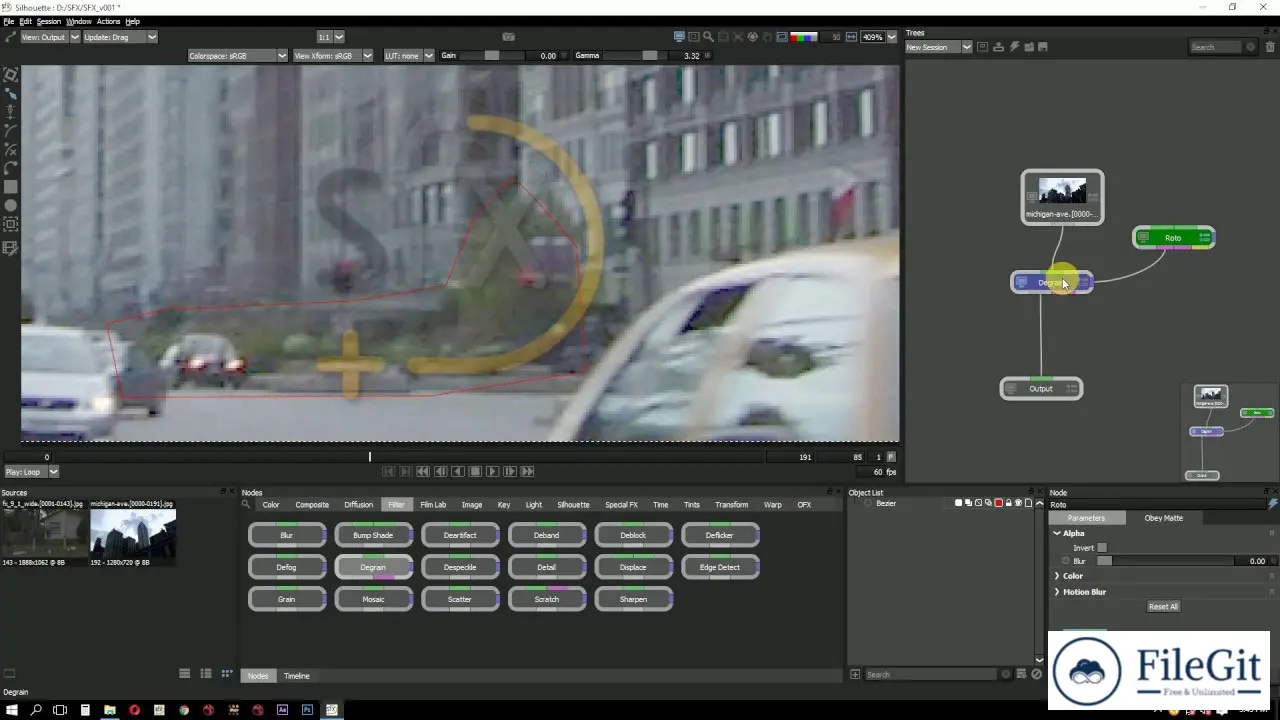Click the monitor display icon in viewer toolbar
This screenshot has height=720, width=1280.
pyautogui.click(x=679, y=37)
